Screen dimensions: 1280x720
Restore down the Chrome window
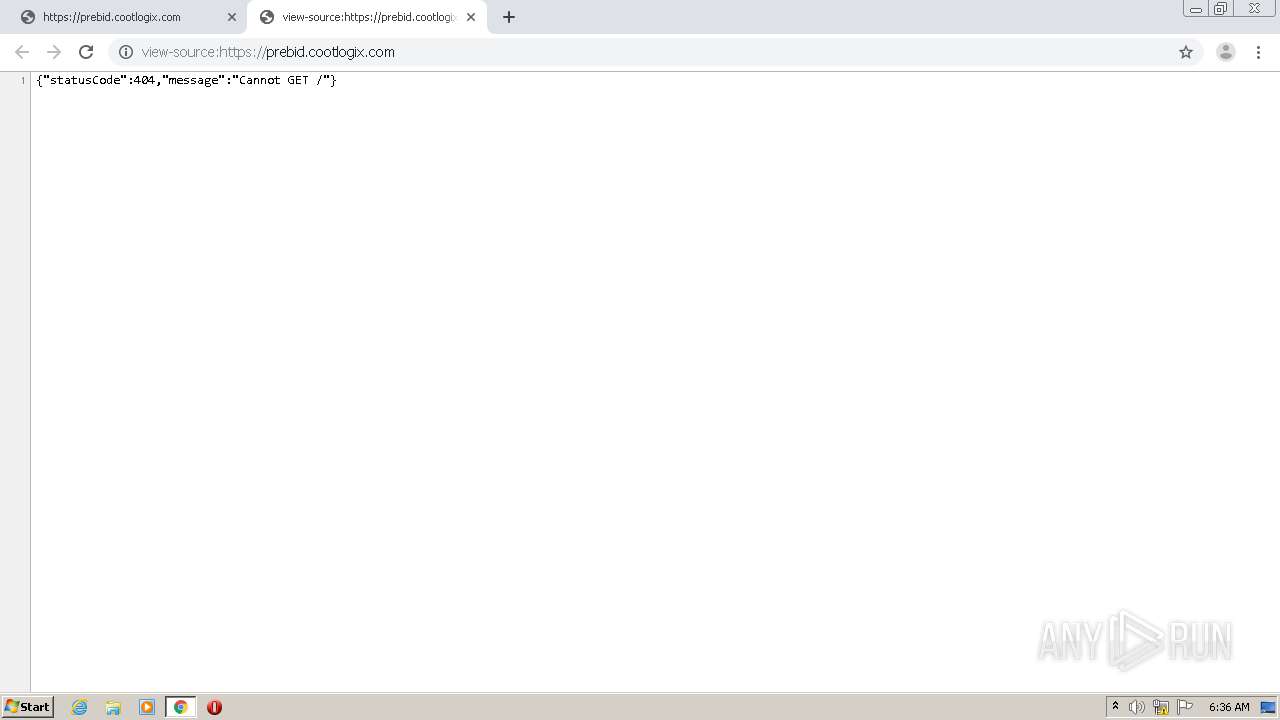click(1221, 8)
